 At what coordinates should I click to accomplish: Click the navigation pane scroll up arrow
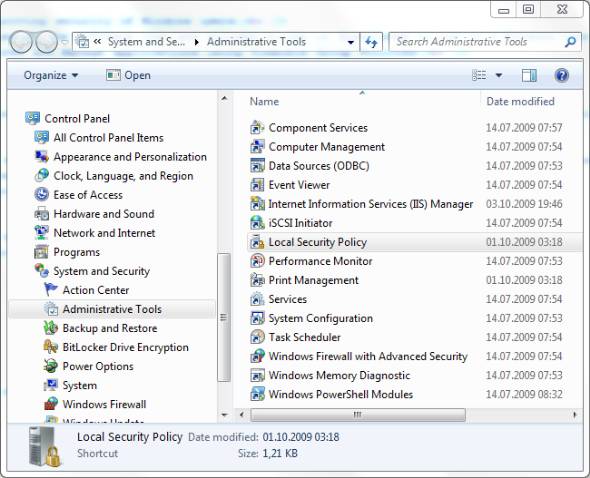coord(224,99)
